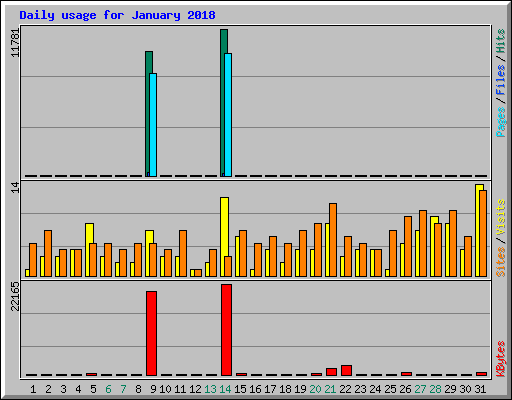512x400 pixels.
Task: Click day label 30 on the x-axis
Action: pyautogui.click(x=465, y=389)
